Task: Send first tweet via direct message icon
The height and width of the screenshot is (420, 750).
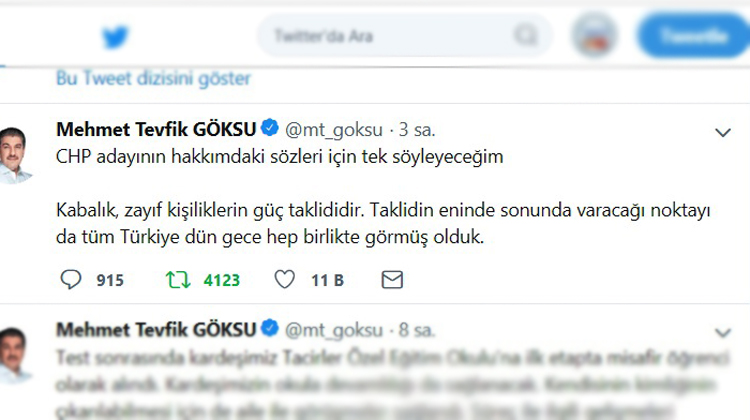Action: click(392, 280)
